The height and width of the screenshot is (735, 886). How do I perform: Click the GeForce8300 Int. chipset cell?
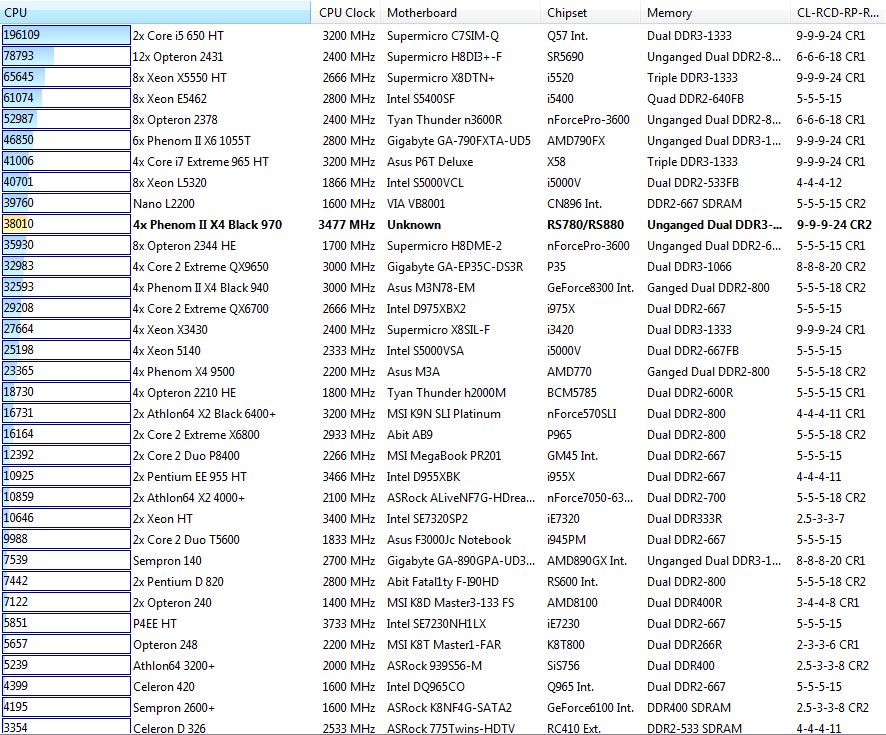point(590,288)
